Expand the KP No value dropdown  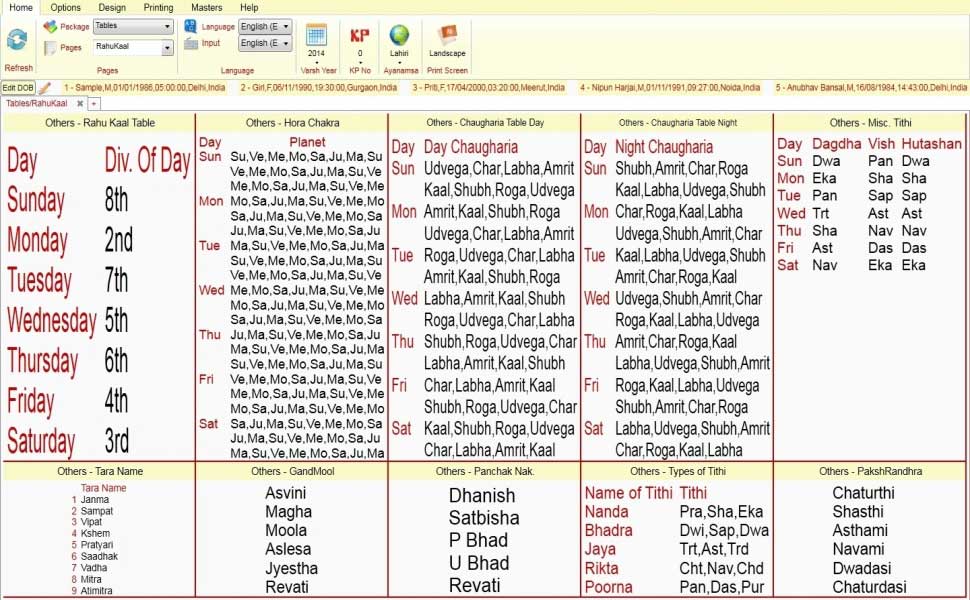click(360, 62)
